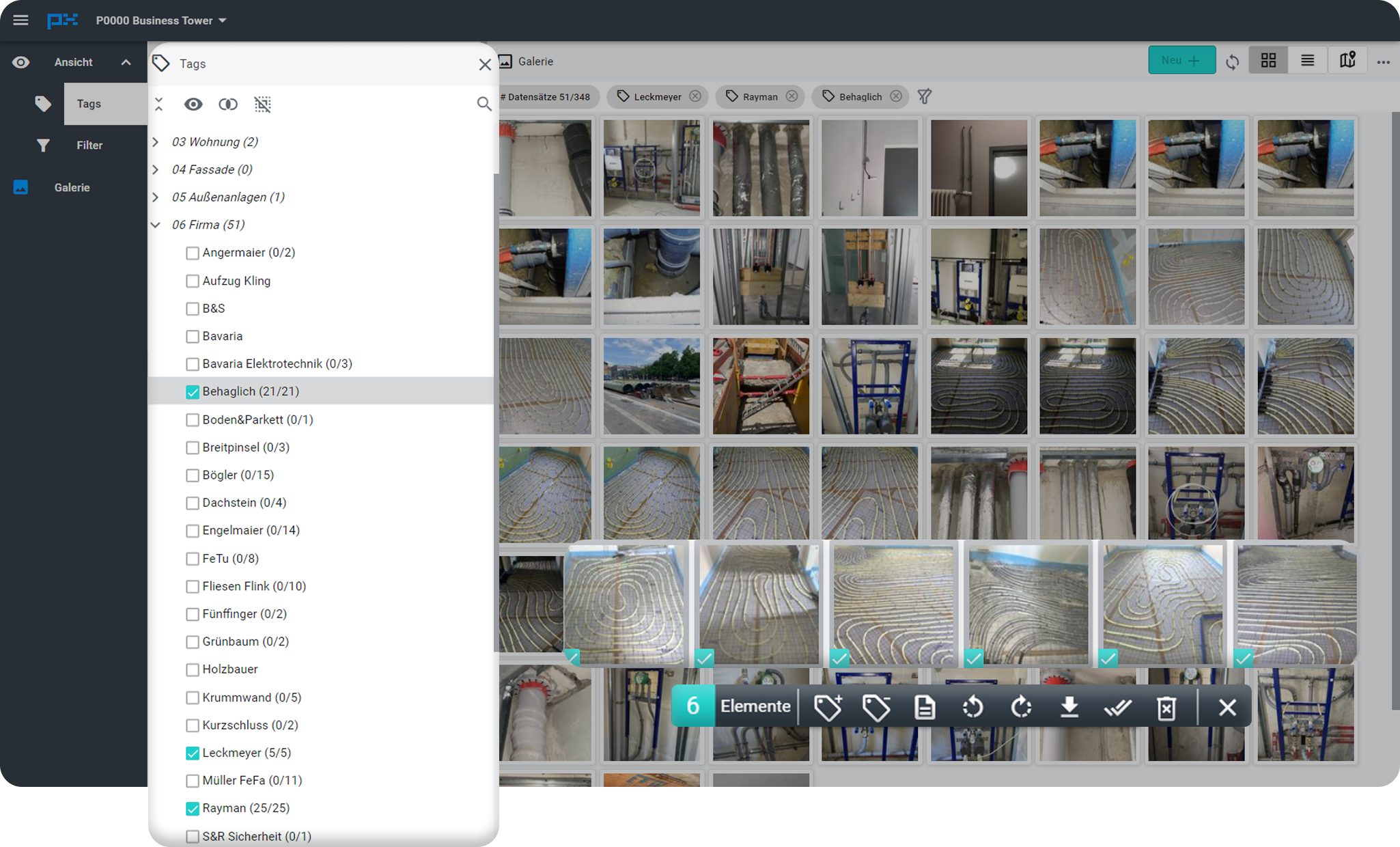Uncheck the Behaglich tag checkbox
1400x847 pixels.
(x=193, y=392)
